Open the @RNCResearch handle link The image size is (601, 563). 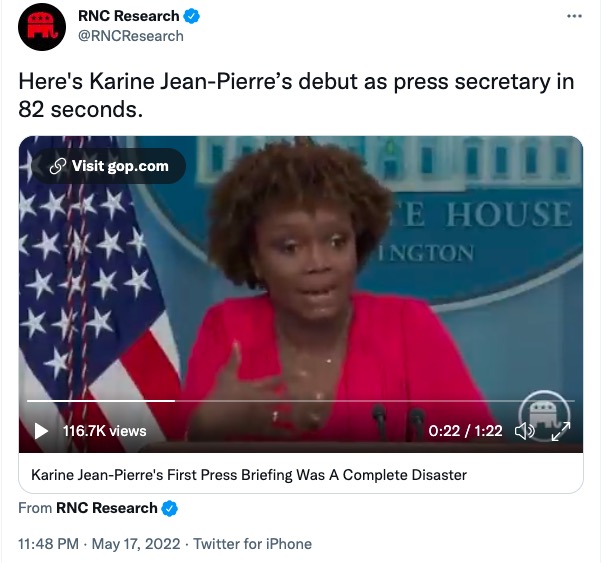(131, 36)
